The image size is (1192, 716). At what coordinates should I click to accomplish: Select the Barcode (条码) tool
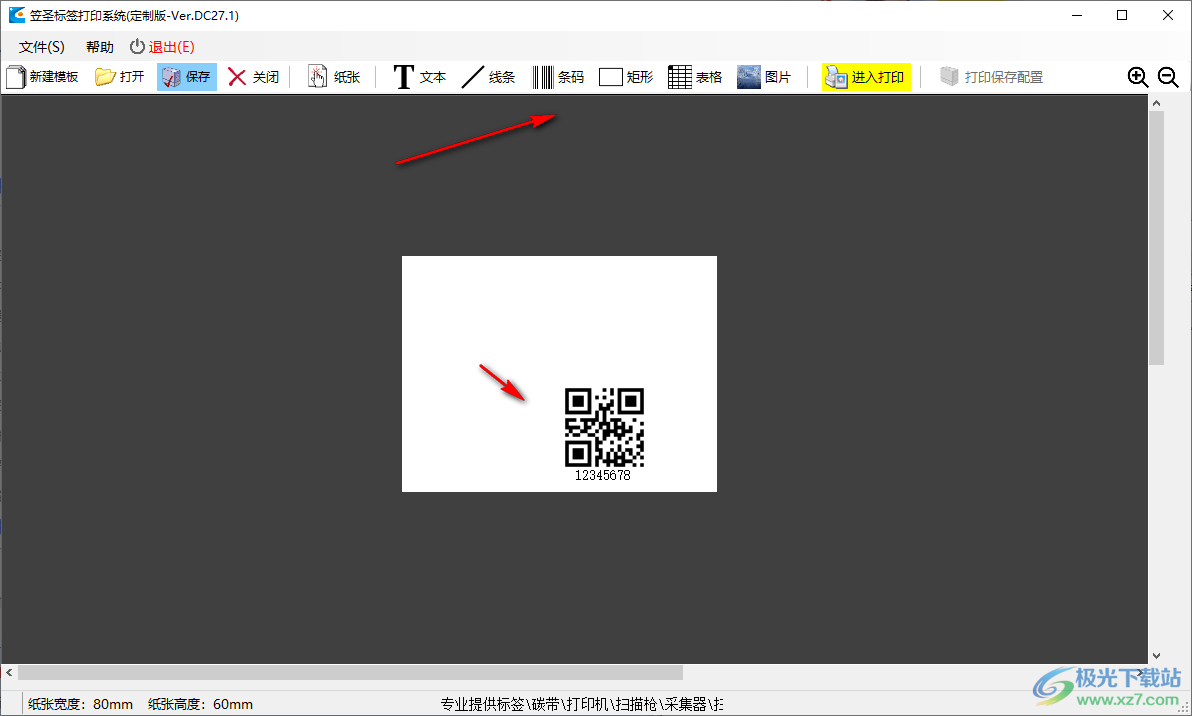(558, 77)
